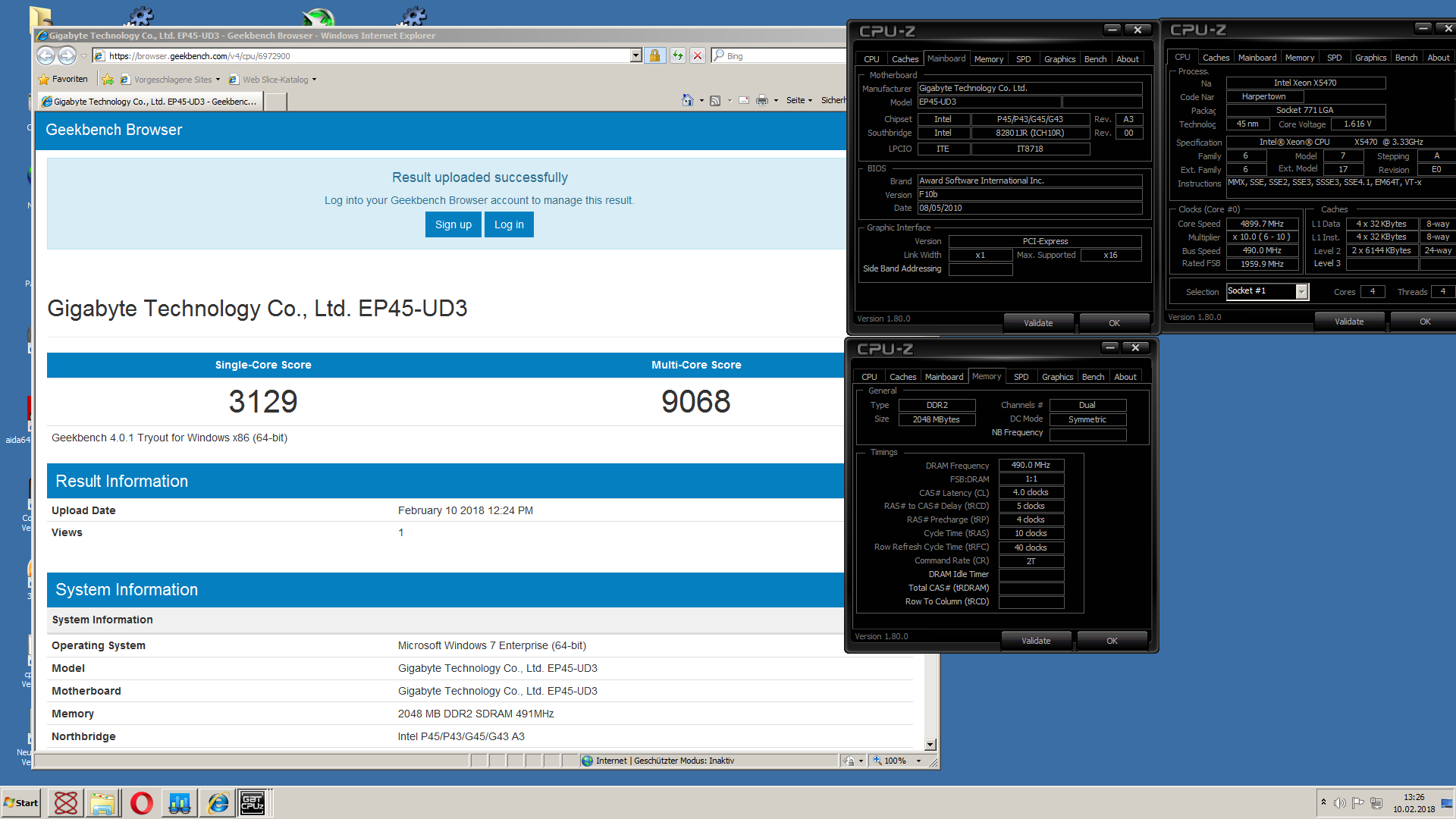Open Windows Explorer from taskbar
Image resolution: width=1456 pixels, height=819 pixels.
(x=103, y=803)
